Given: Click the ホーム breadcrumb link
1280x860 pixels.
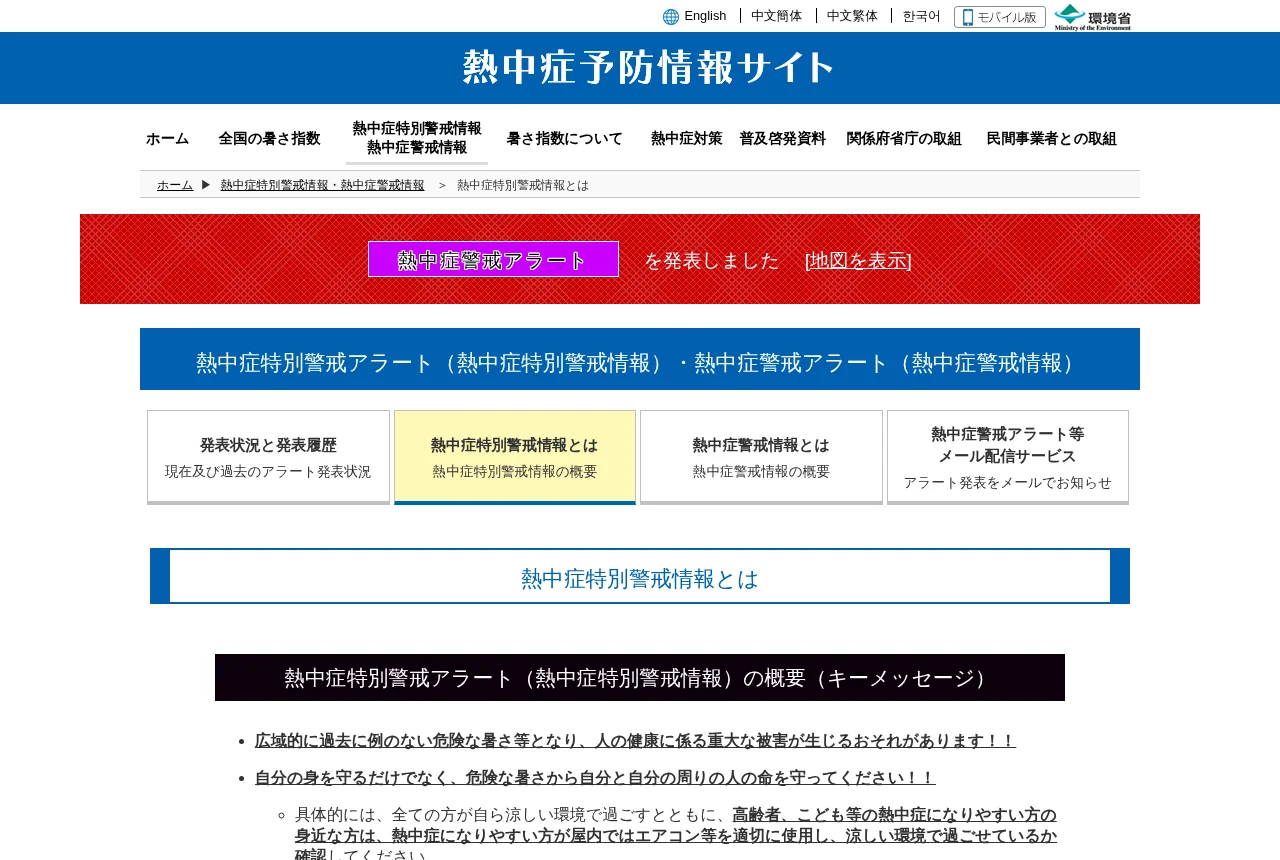Looking at the screenshot, I should (x=175, y=185).
